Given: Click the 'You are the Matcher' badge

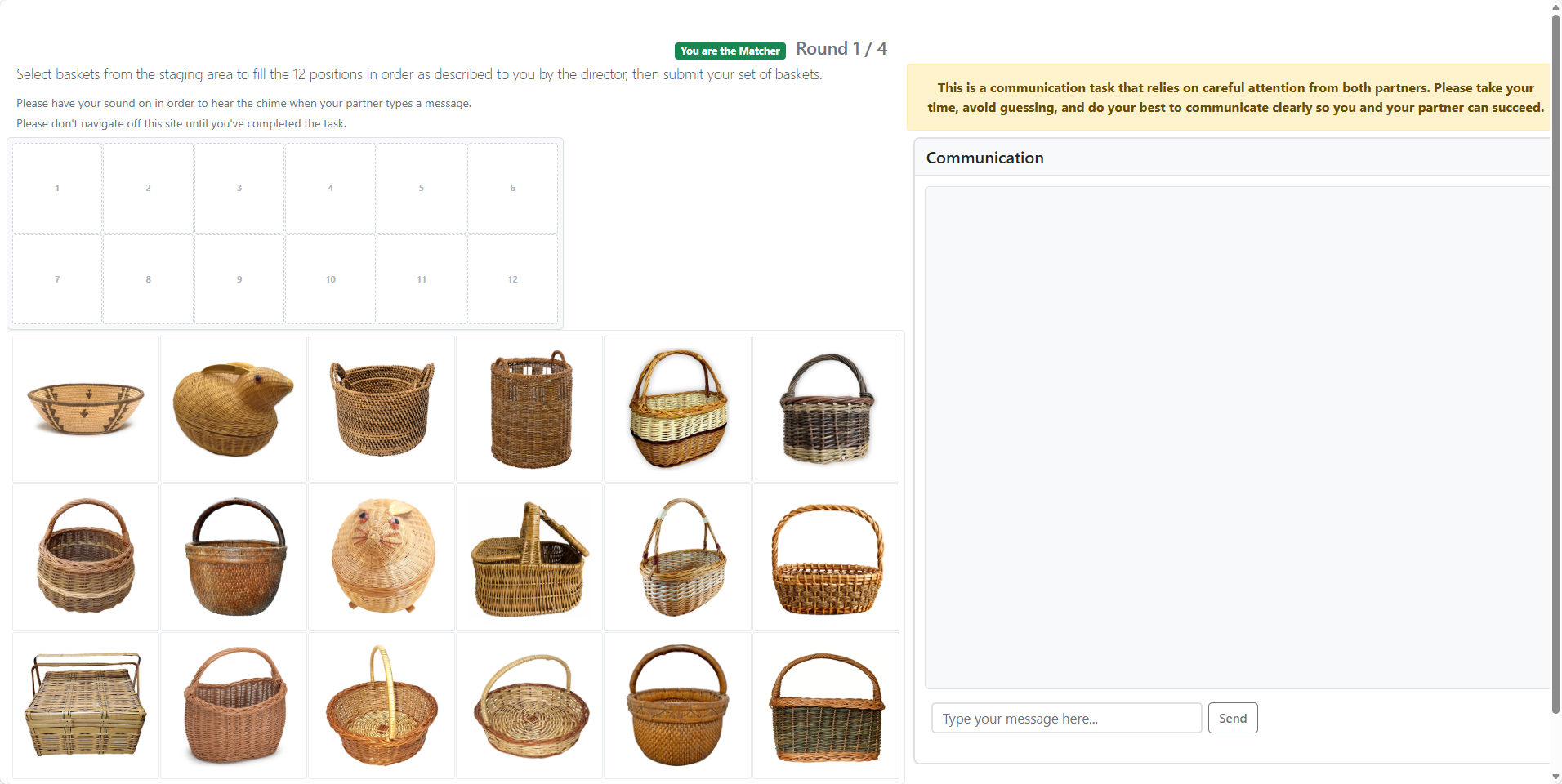Looking at the screenshot, I should 730,51.
